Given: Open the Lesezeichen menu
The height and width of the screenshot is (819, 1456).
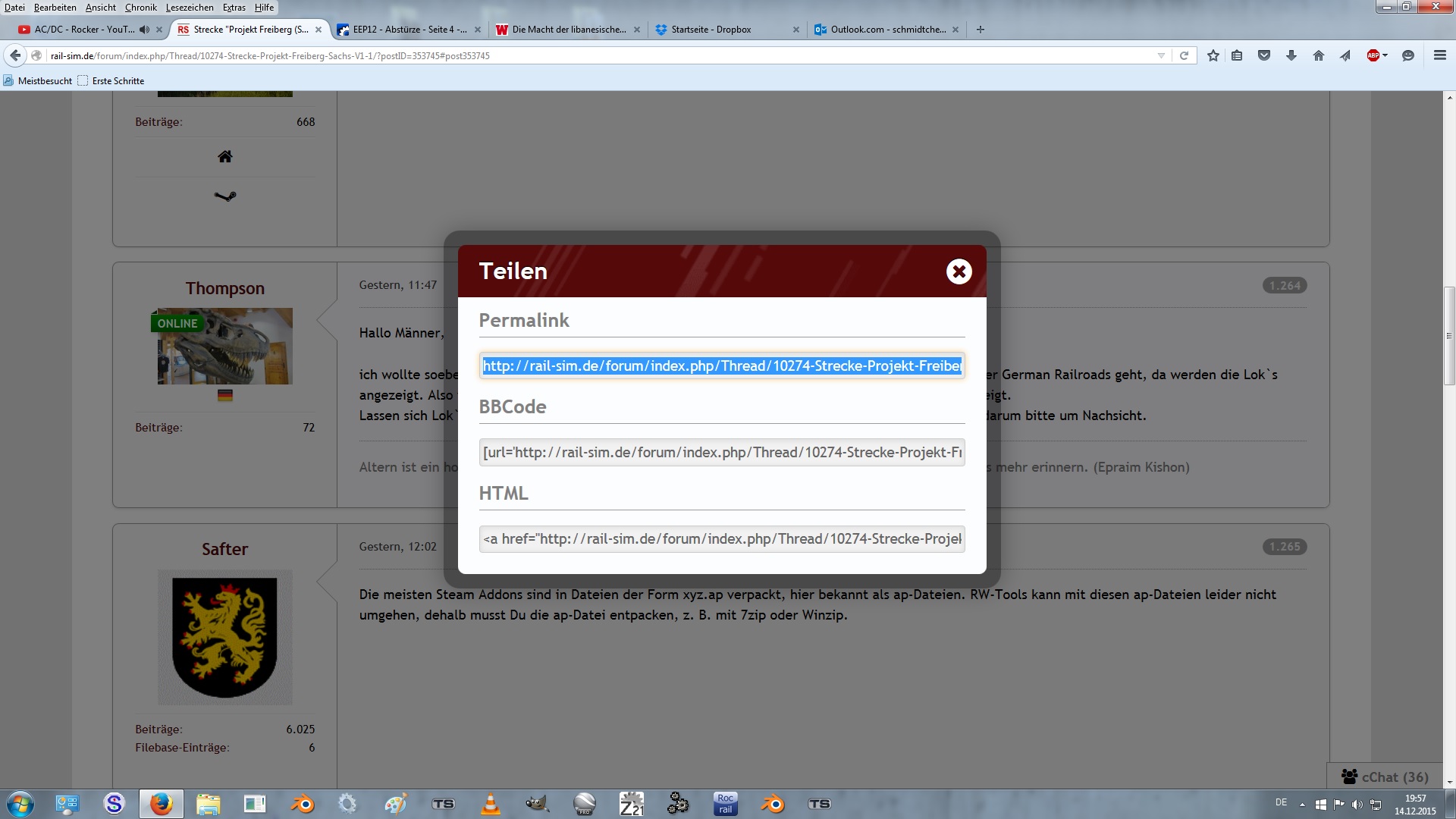Looking at the screenshot, I should (190, 8).
